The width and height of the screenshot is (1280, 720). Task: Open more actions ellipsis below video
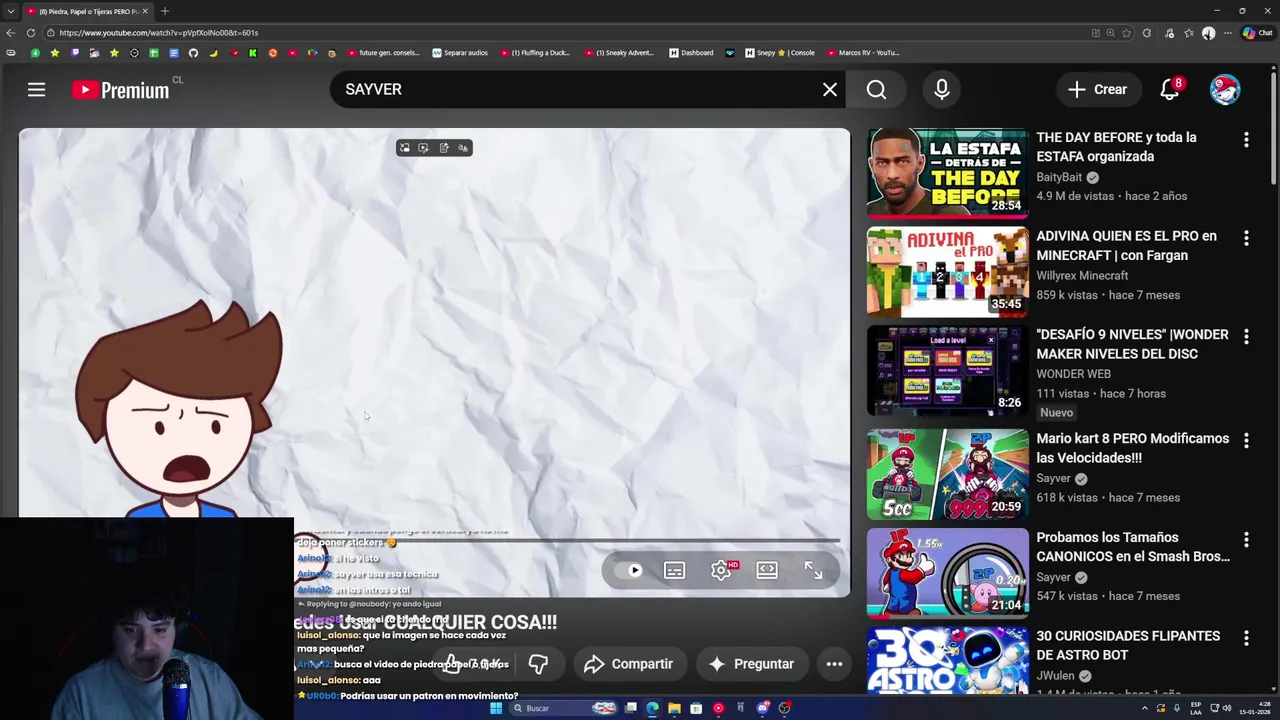(834, 664)
